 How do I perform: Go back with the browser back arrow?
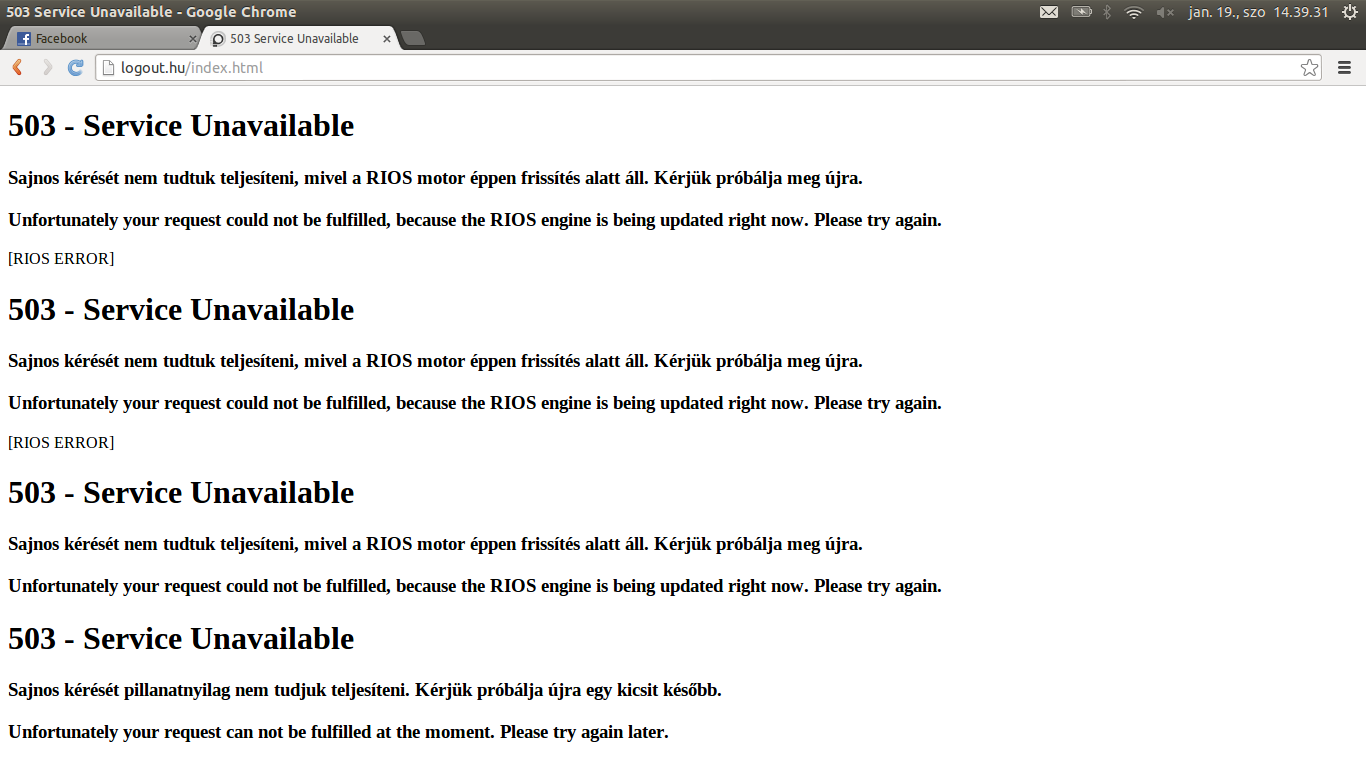pos(17,67)
